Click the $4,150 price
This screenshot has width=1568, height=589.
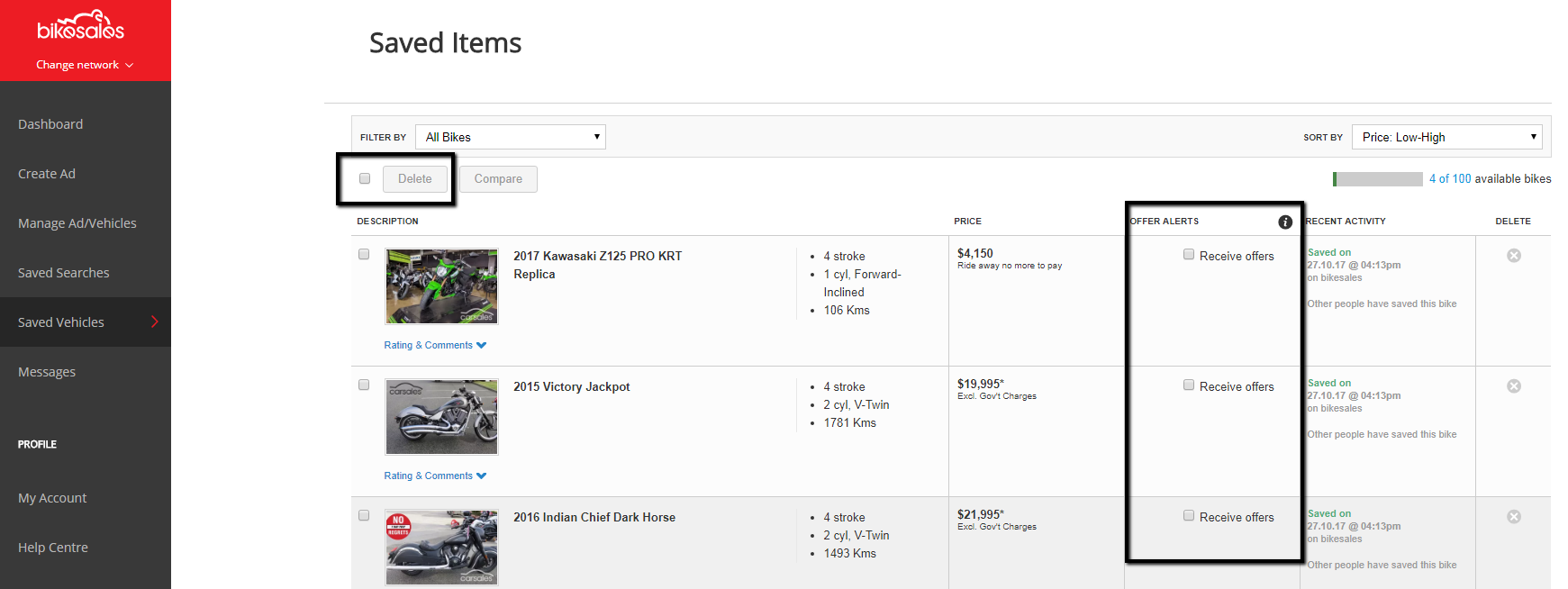975,253
